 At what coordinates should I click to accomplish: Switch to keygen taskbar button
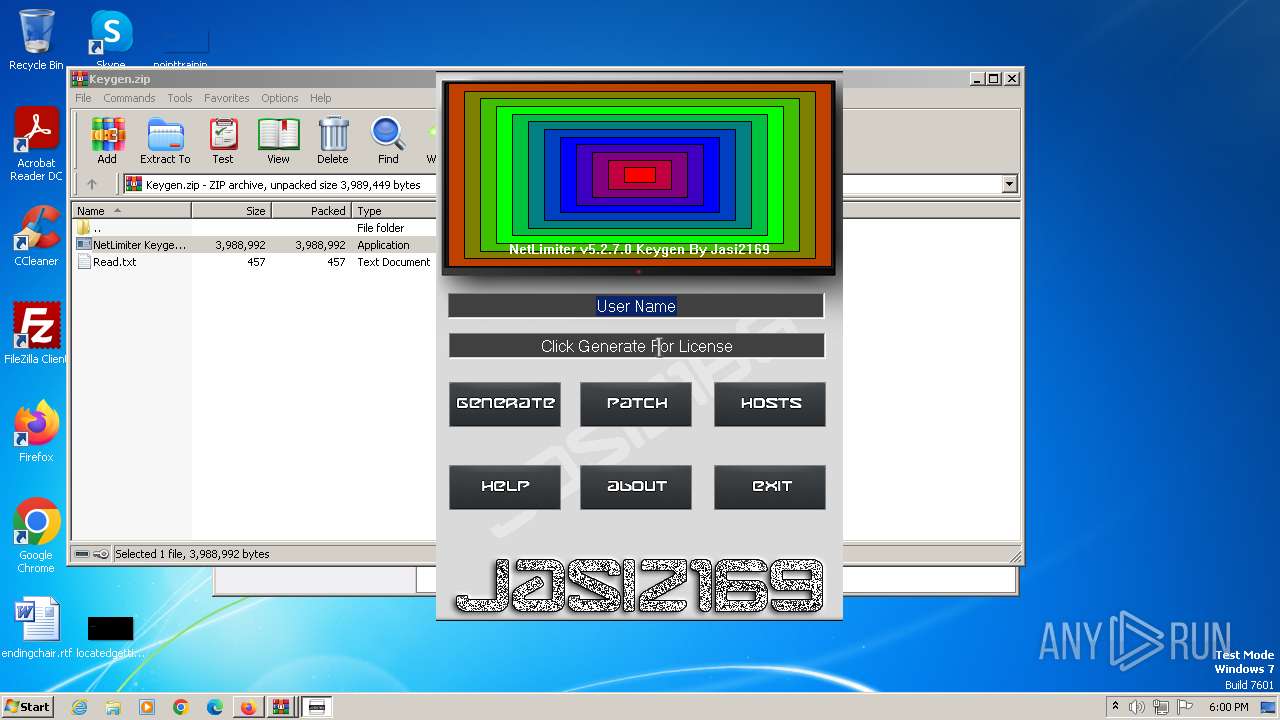(x=317, y=707)
